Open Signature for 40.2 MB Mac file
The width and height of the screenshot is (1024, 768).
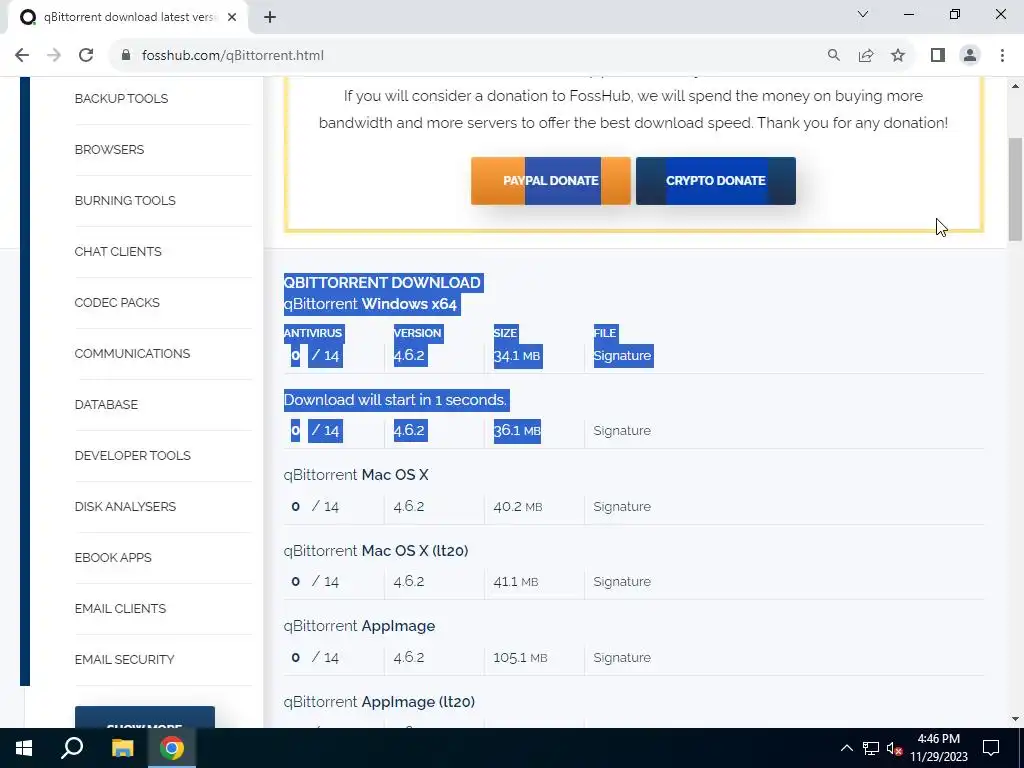point(622,507)
